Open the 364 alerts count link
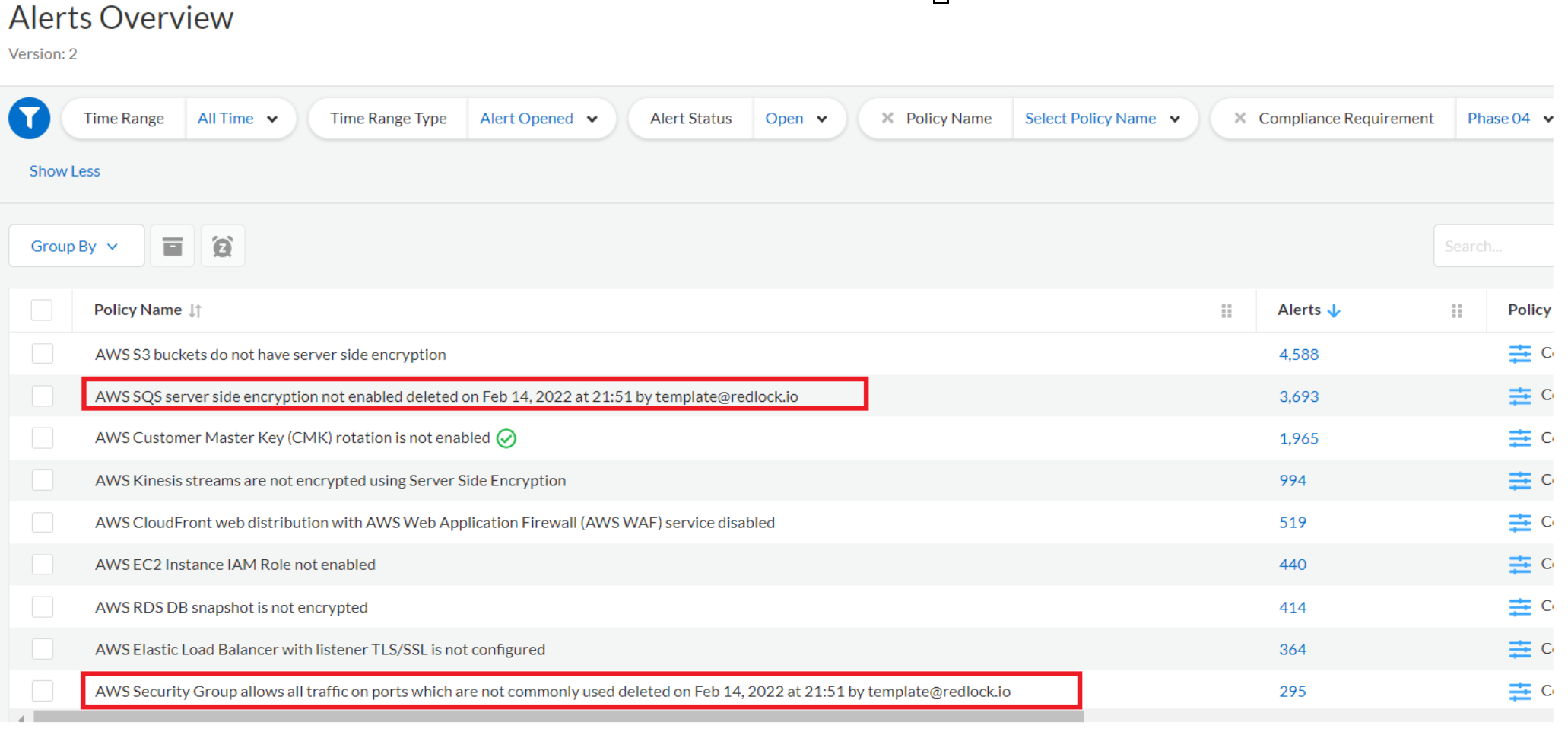 point(1293,649)
